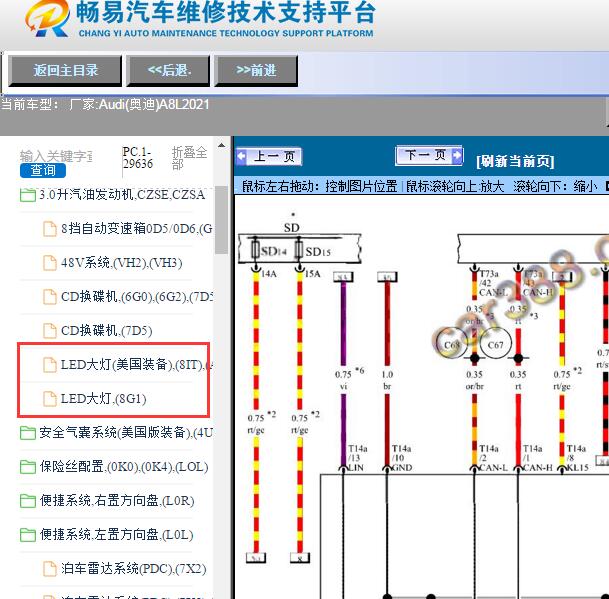
Task: Open the previous page with 上一页
Action: (269, 157)
